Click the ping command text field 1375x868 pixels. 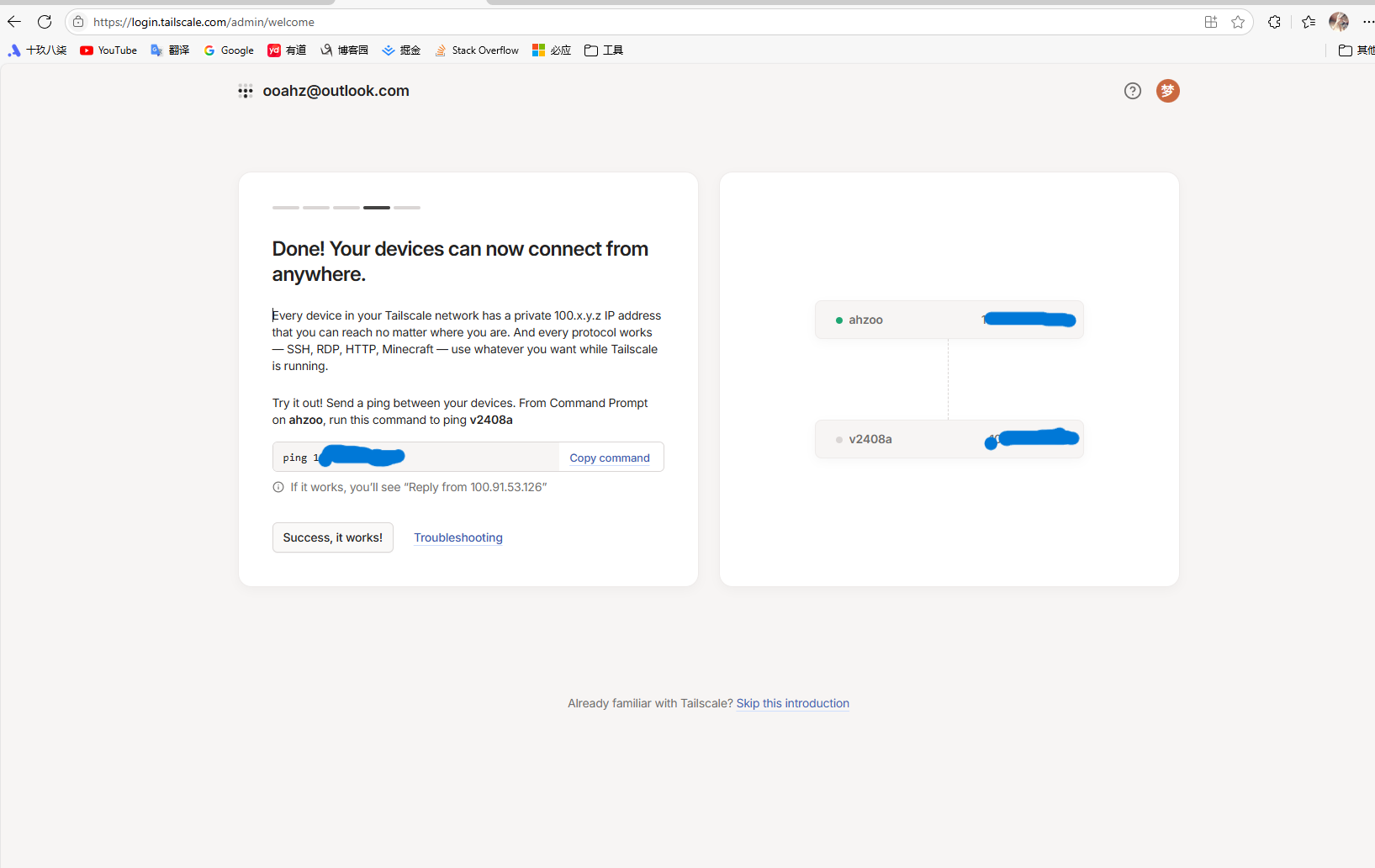pos(416,457)
